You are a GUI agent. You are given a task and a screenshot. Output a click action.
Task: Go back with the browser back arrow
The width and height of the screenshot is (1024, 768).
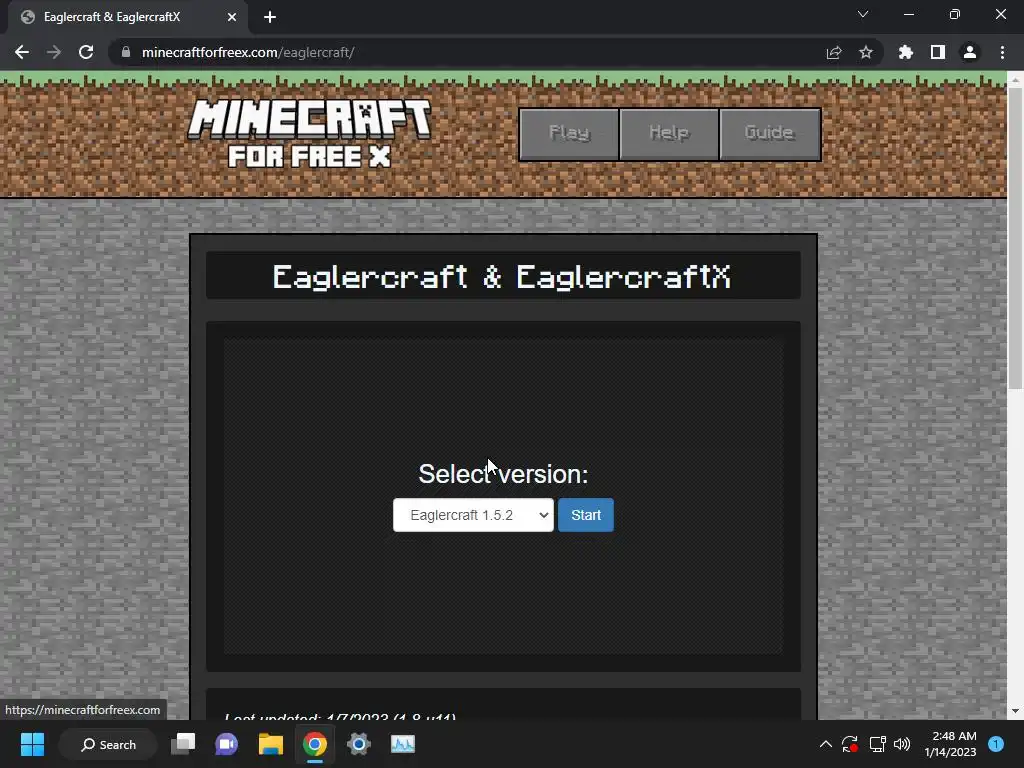22,52
